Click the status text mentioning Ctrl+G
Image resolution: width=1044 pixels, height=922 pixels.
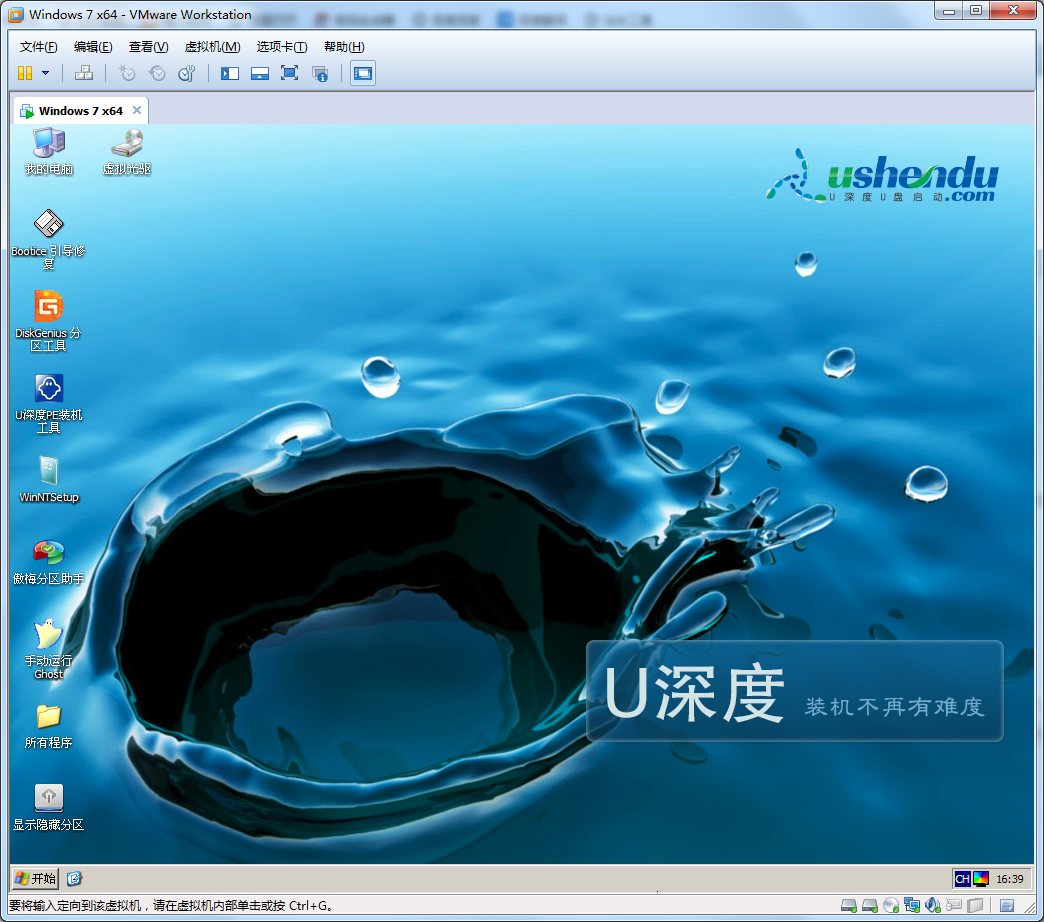(x=170, y=906)
